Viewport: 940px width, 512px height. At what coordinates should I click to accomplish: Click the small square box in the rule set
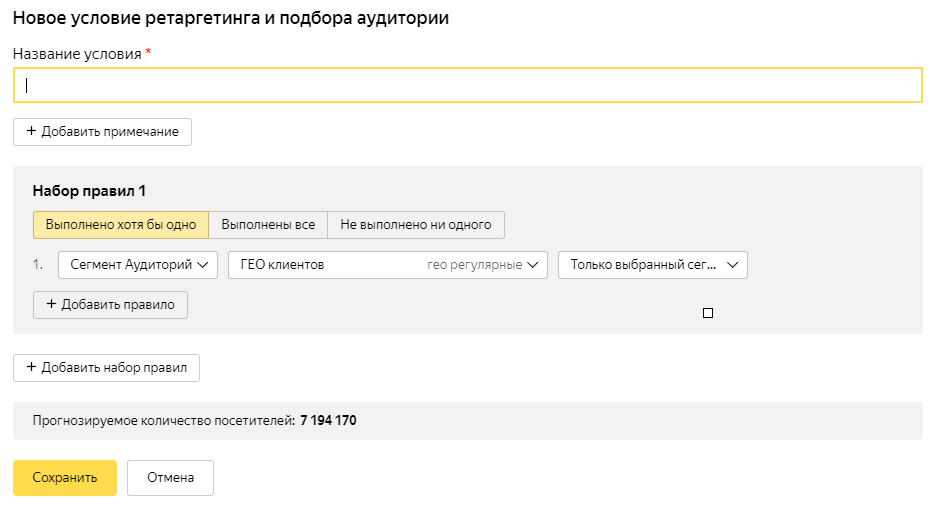tap(708, 313)
